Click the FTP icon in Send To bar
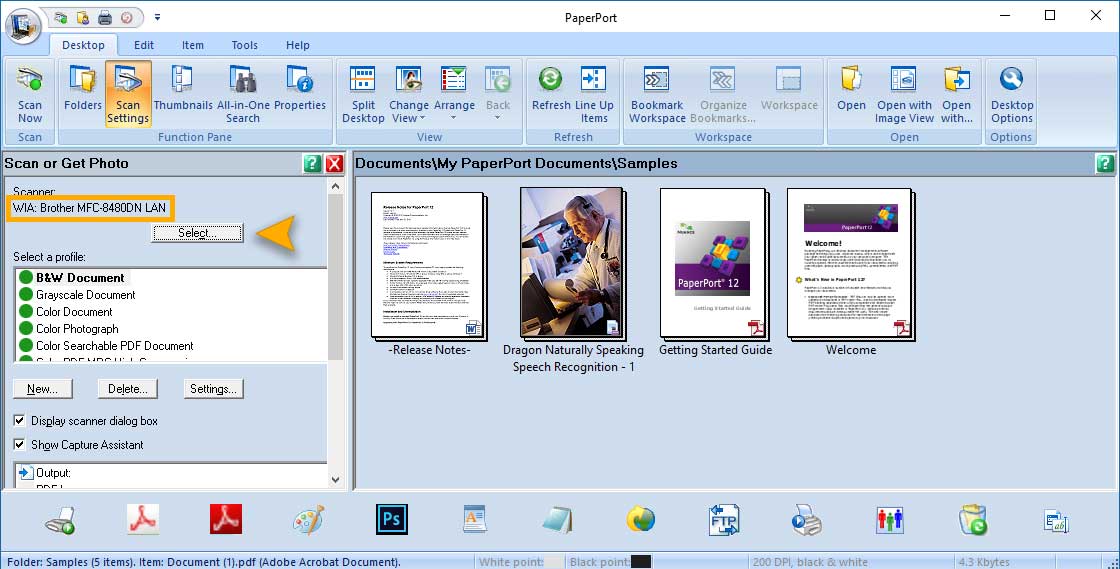 724,520
